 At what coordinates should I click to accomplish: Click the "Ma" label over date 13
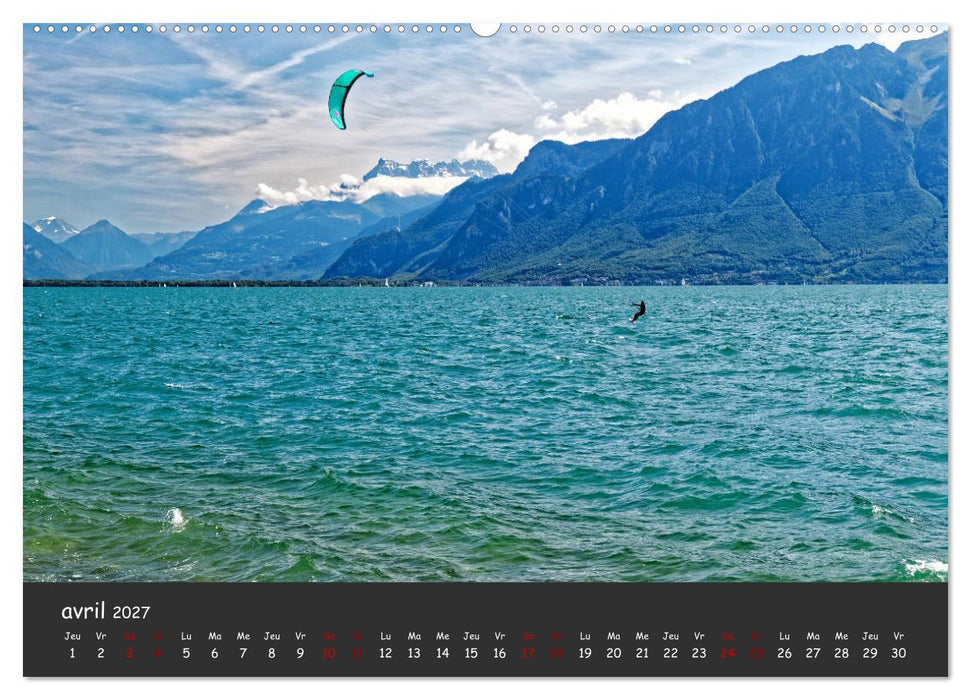coord(414,636)
